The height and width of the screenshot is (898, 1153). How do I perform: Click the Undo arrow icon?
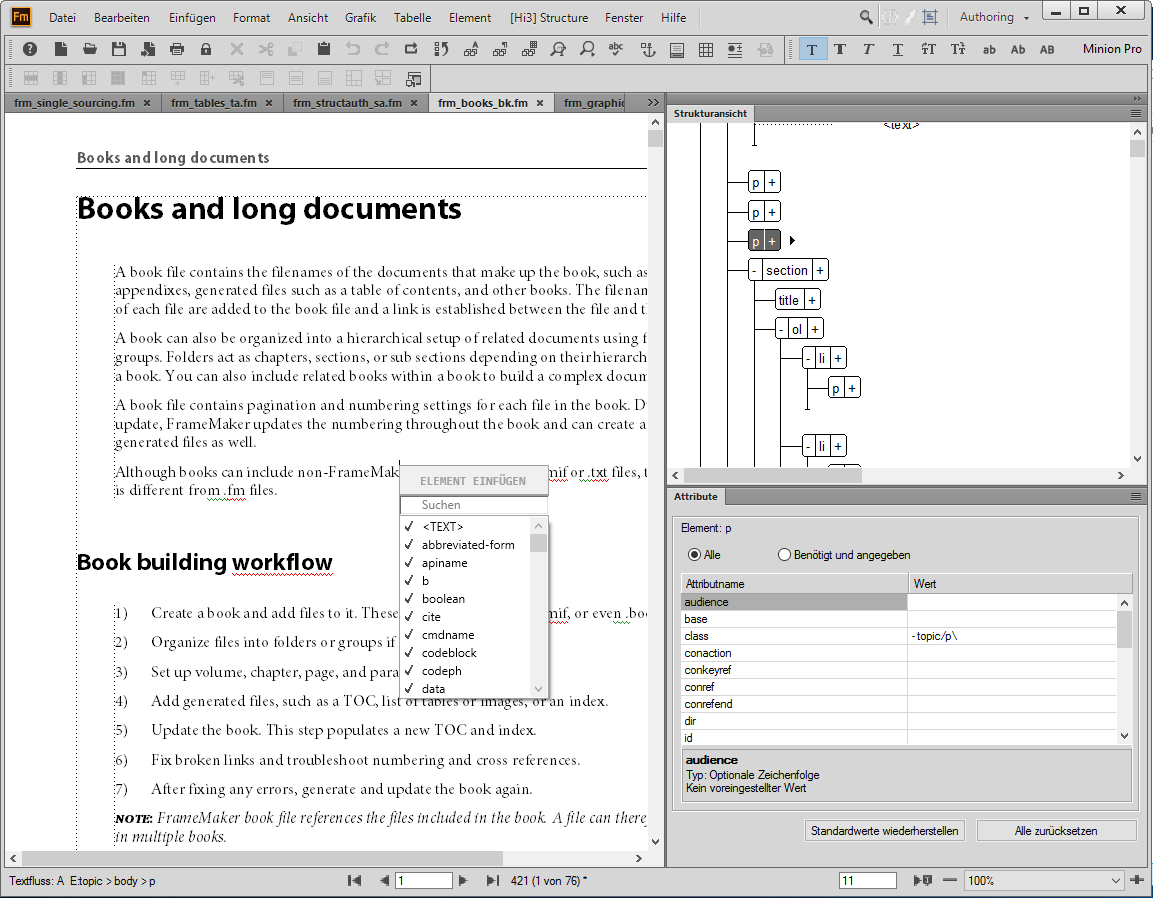(353, 49)
